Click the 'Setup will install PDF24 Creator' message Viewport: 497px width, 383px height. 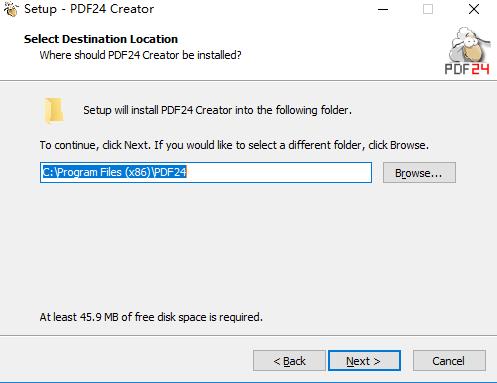coord(217,110)
